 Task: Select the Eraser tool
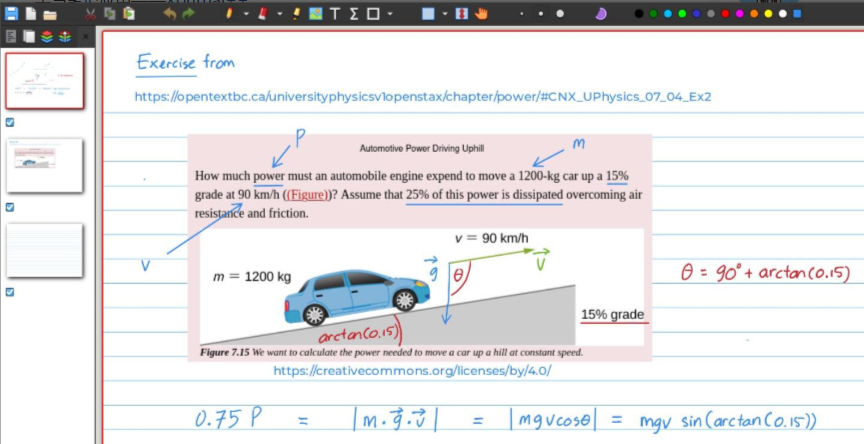[x=263, y=14]
